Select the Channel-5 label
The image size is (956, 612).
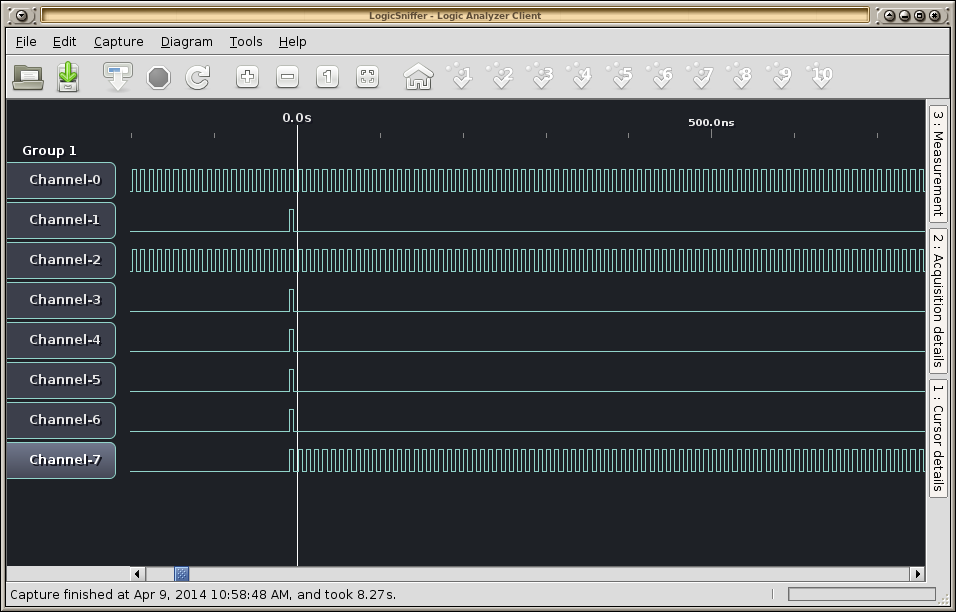[61, 380]
